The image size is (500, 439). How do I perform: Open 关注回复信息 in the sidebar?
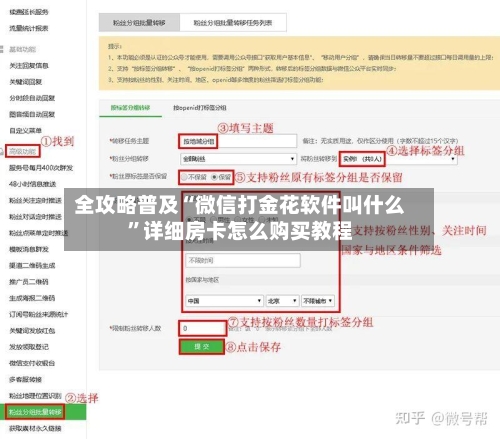tap(29, 66)
